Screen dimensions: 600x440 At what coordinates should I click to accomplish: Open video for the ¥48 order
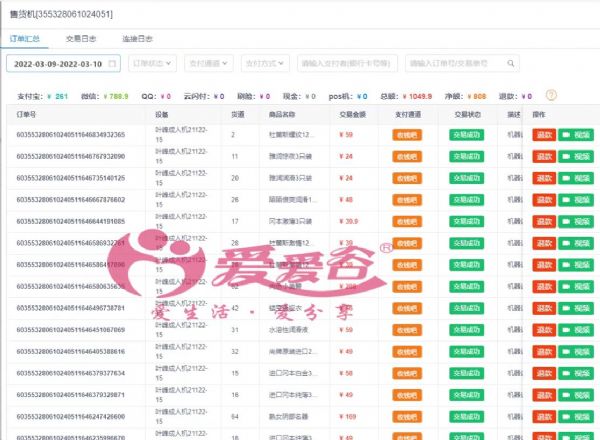point(575,199)
